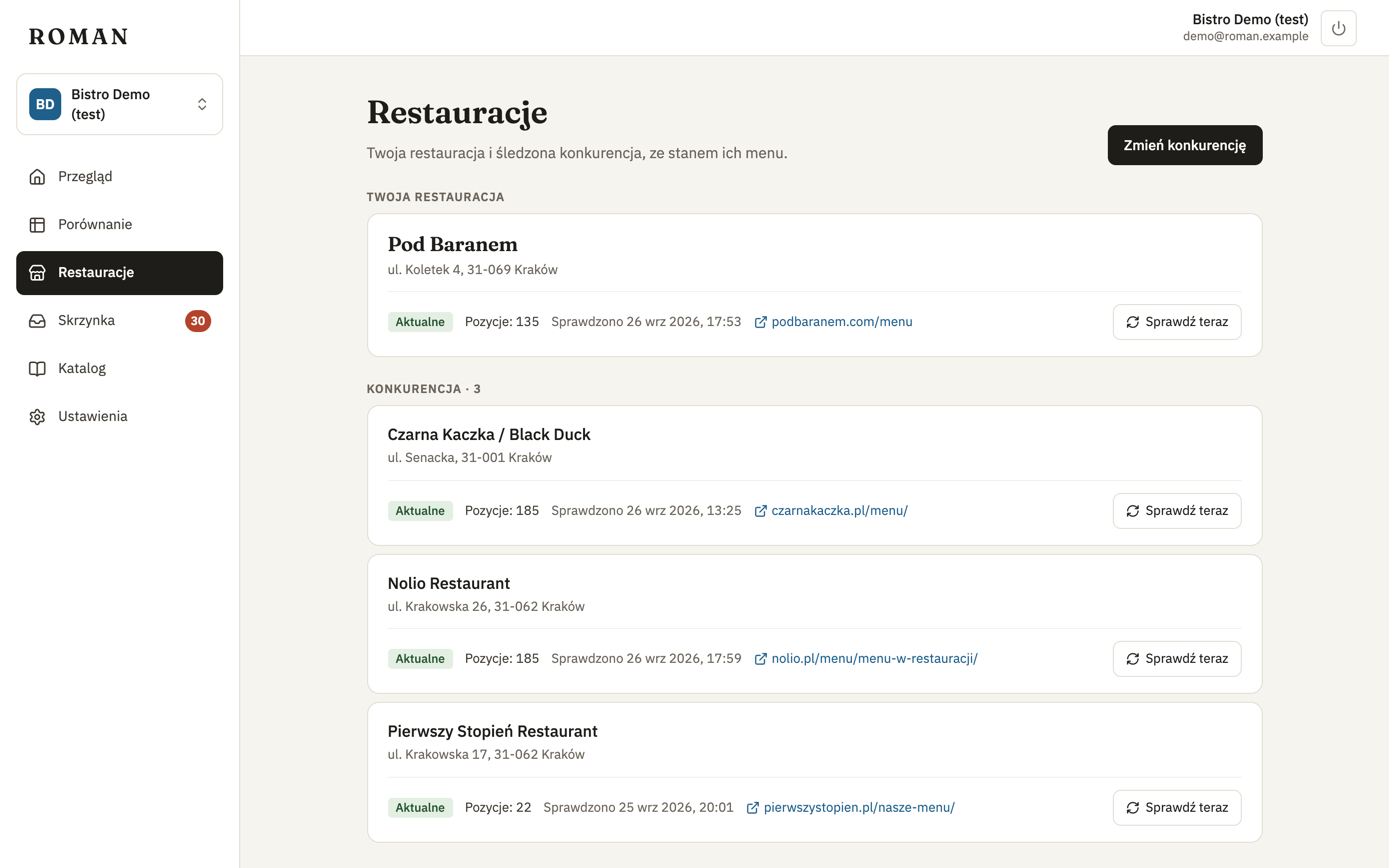Select Skrzynka in the sidebar
This screenshot has width=1389, height=868.
pos(119,321)
